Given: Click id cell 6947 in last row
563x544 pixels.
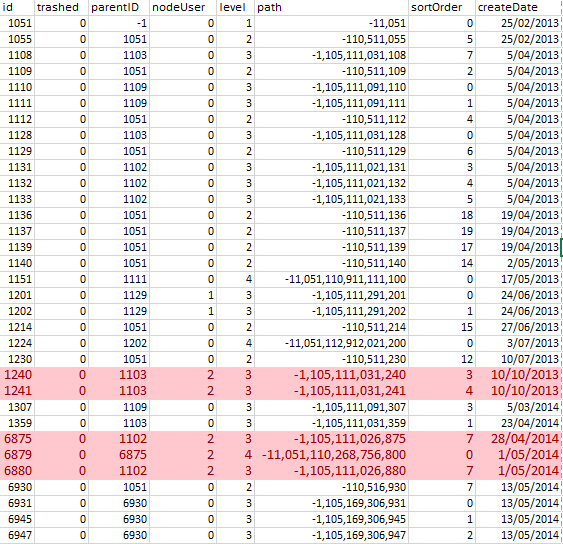Looking at the screenshot, I should tap(17, 535).
